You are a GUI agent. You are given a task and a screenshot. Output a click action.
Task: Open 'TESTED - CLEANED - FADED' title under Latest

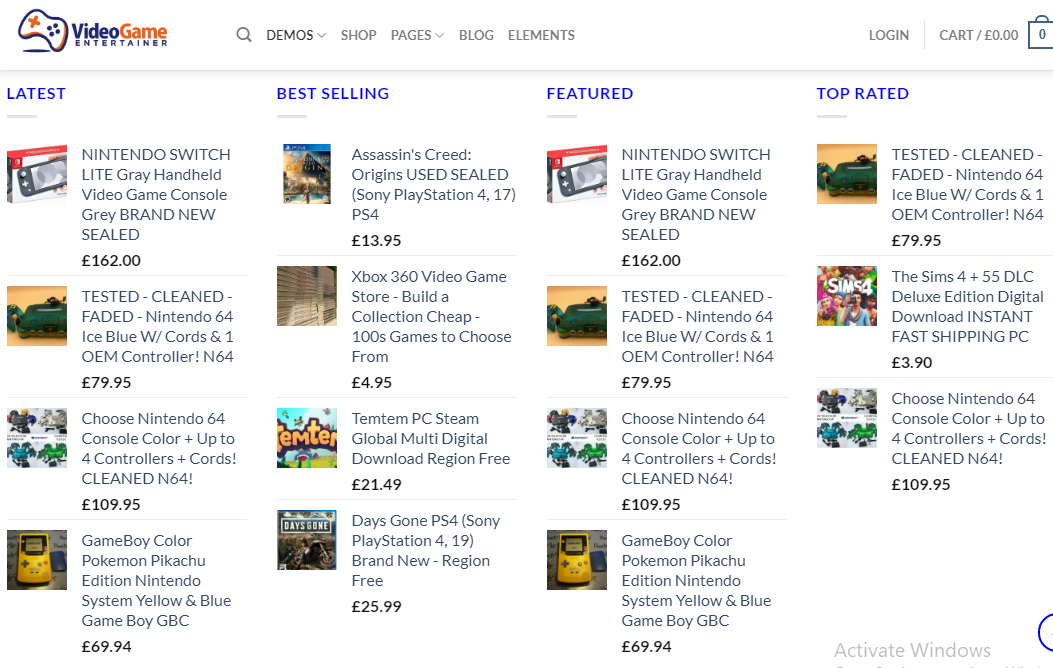pos(158,327)
